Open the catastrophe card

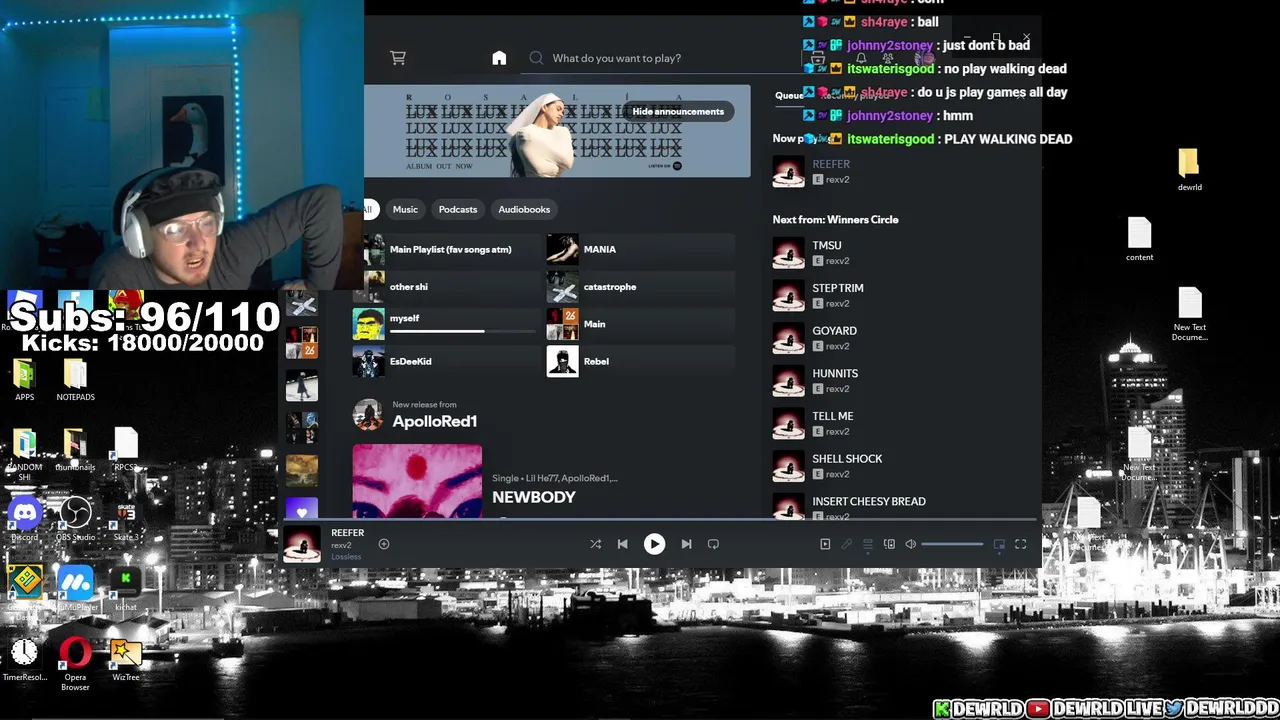pyautogui.click(x=640, y=287)
